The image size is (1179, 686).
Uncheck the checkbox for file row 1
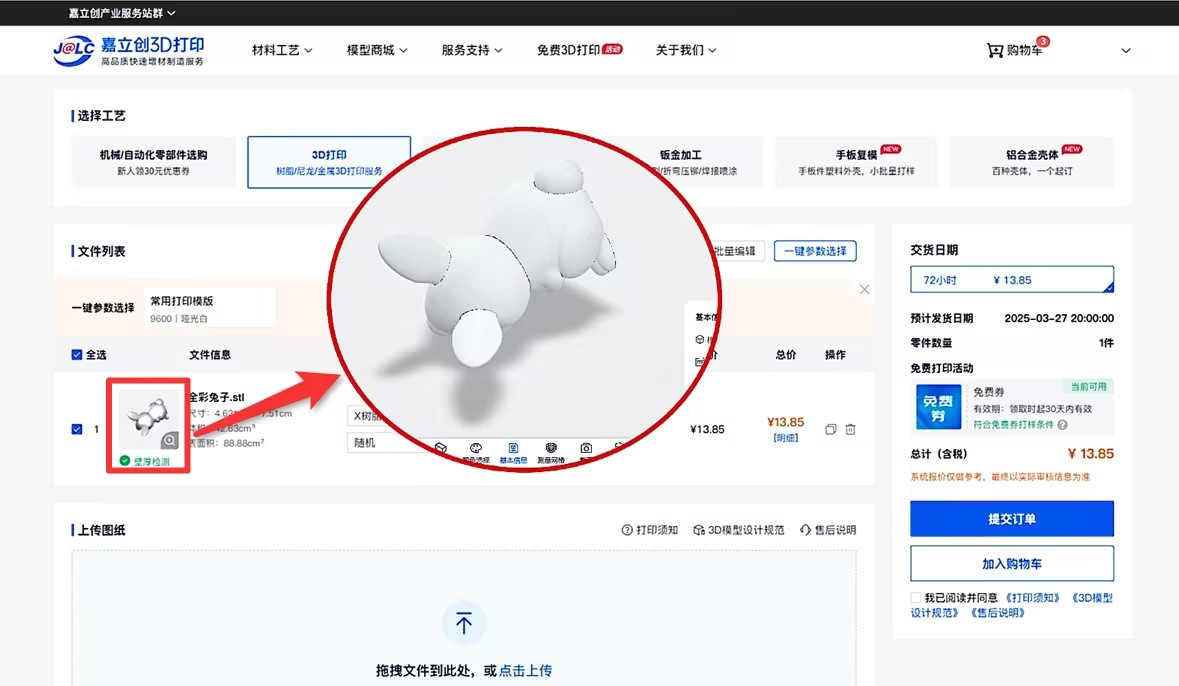pyautogui.click(x=78, y=429)
